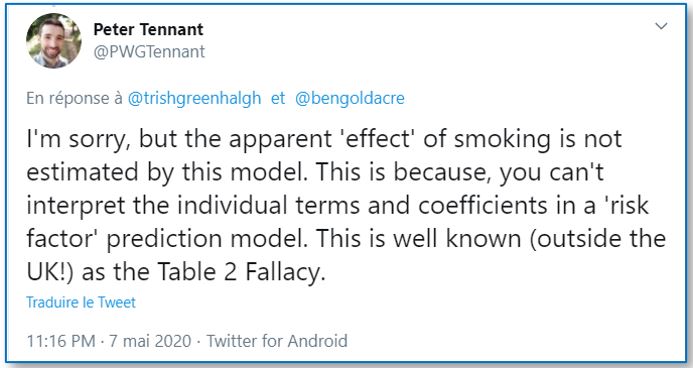Click the 11:16 PM timestamp
Image resolution: width=693 pixels, height=368 pixels.
click(61, 341)
